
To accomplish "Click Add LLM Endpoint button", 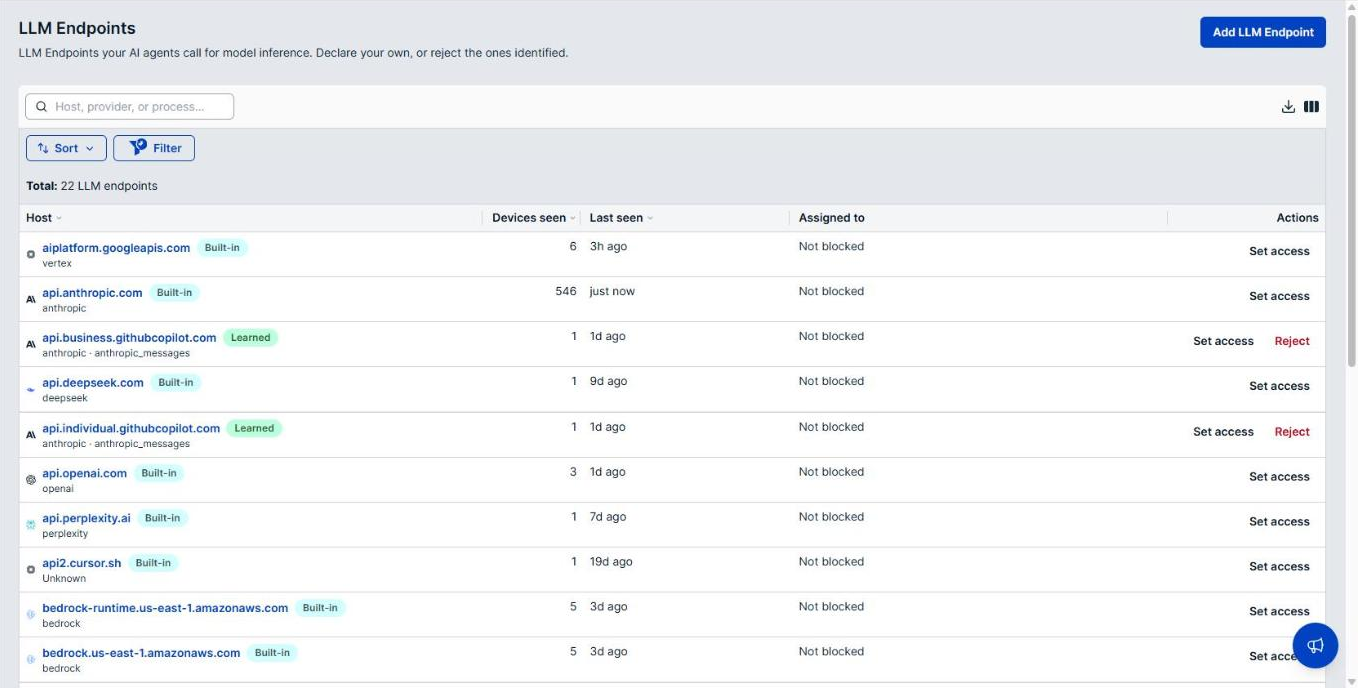I will coord(1263,32).
